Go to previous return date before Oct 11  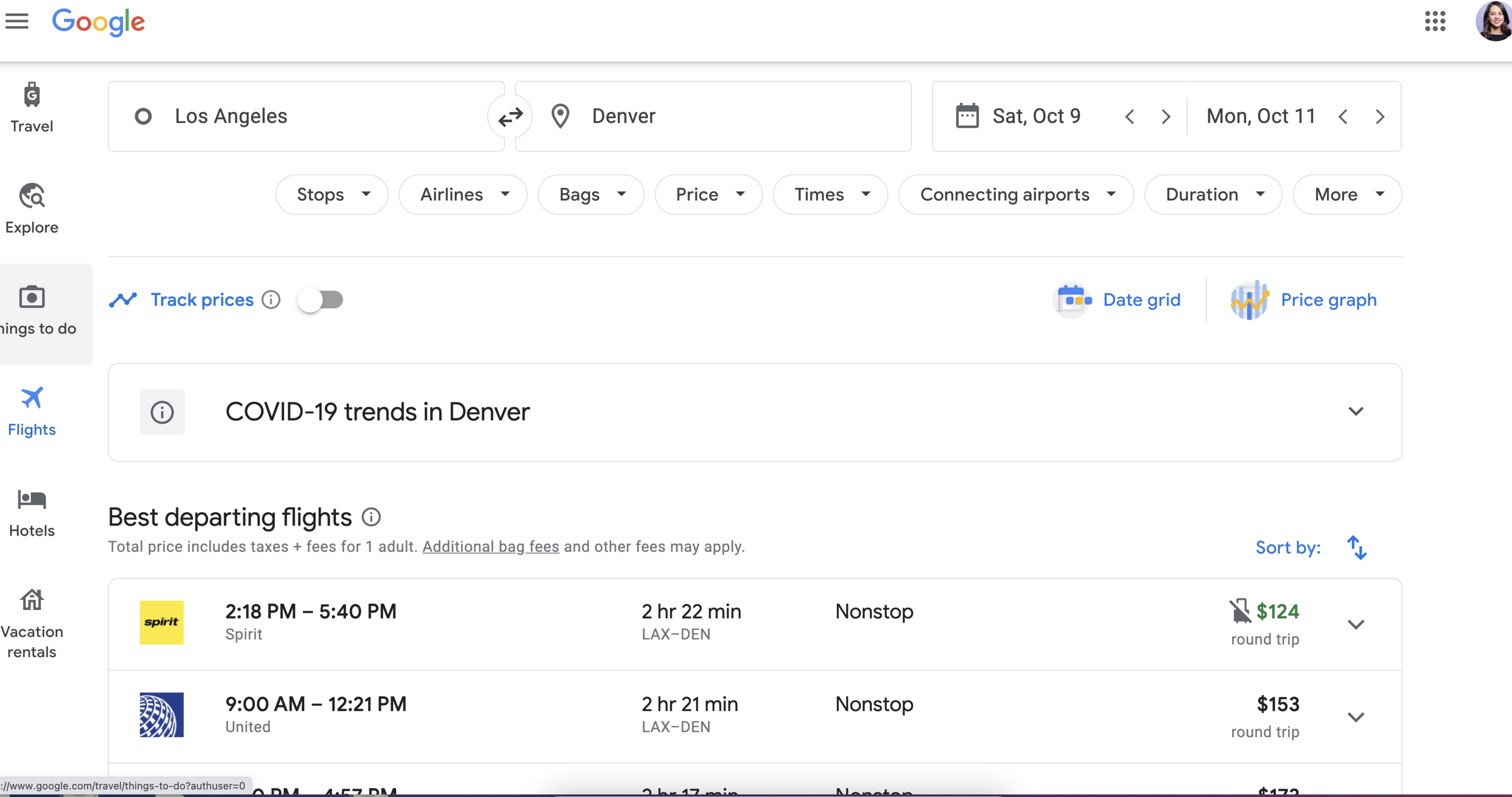point(1343,116)
